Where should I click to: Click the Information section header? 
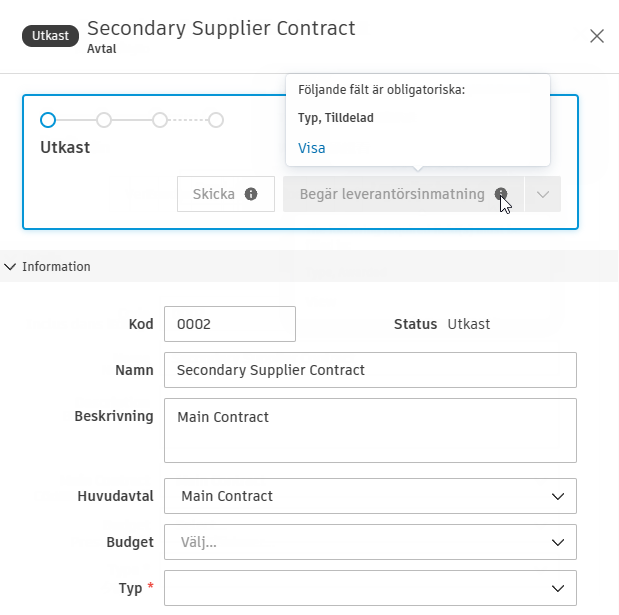(x=56, y=267)
